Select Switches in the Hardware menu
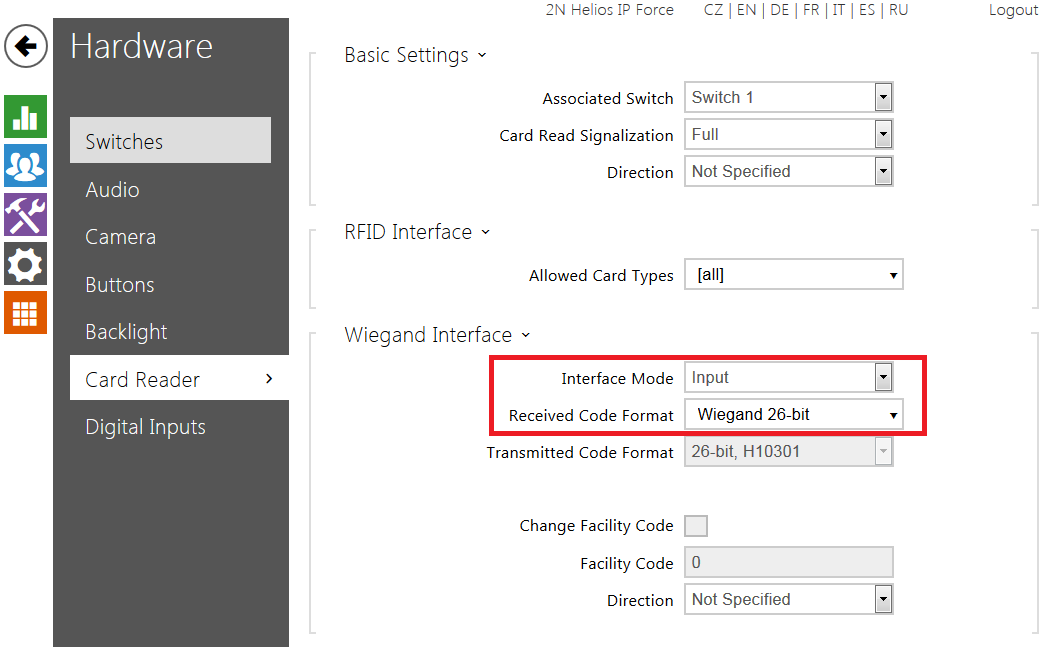The width and height of the screenshot is (1040, 649). coord(170,141)
